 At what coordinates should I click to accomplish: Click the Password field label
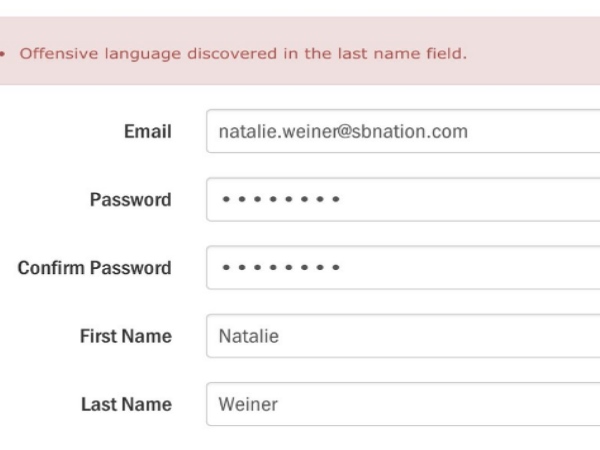point(130,200)
